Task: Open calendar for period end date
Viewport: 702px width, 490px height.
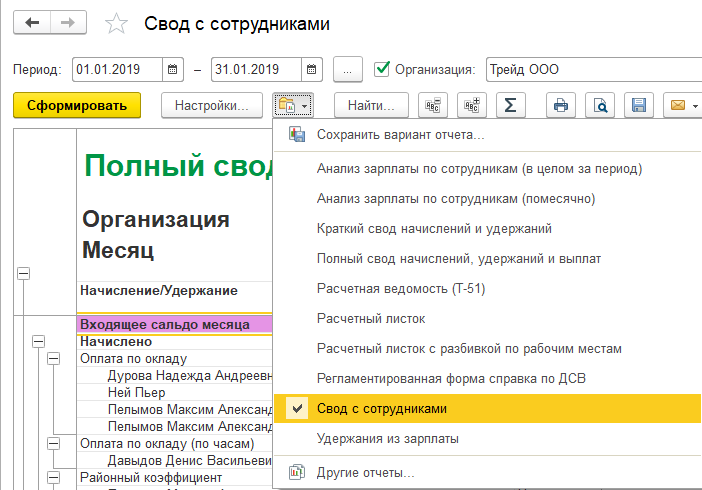Action: point(312,70)
